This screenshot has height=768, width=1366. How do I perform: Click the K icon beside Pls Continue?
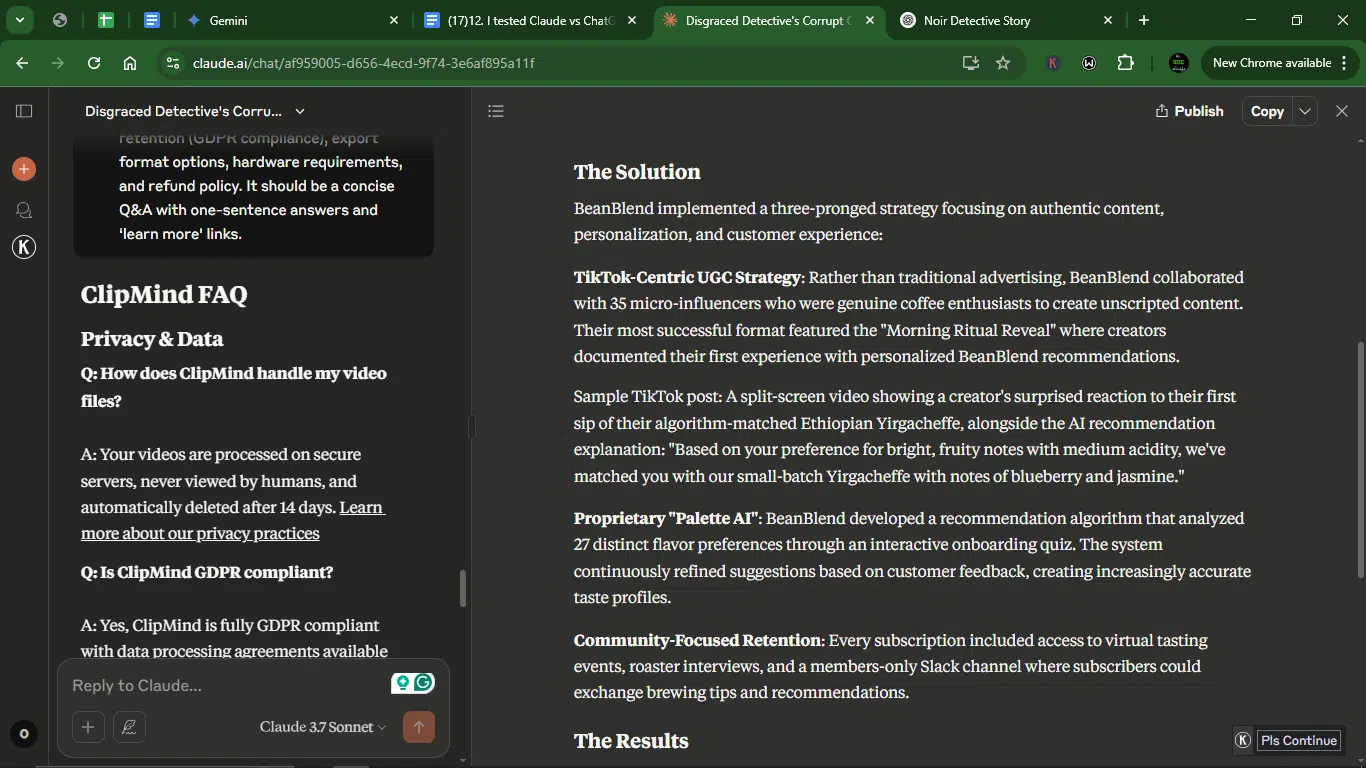[x=1243, y=740]
